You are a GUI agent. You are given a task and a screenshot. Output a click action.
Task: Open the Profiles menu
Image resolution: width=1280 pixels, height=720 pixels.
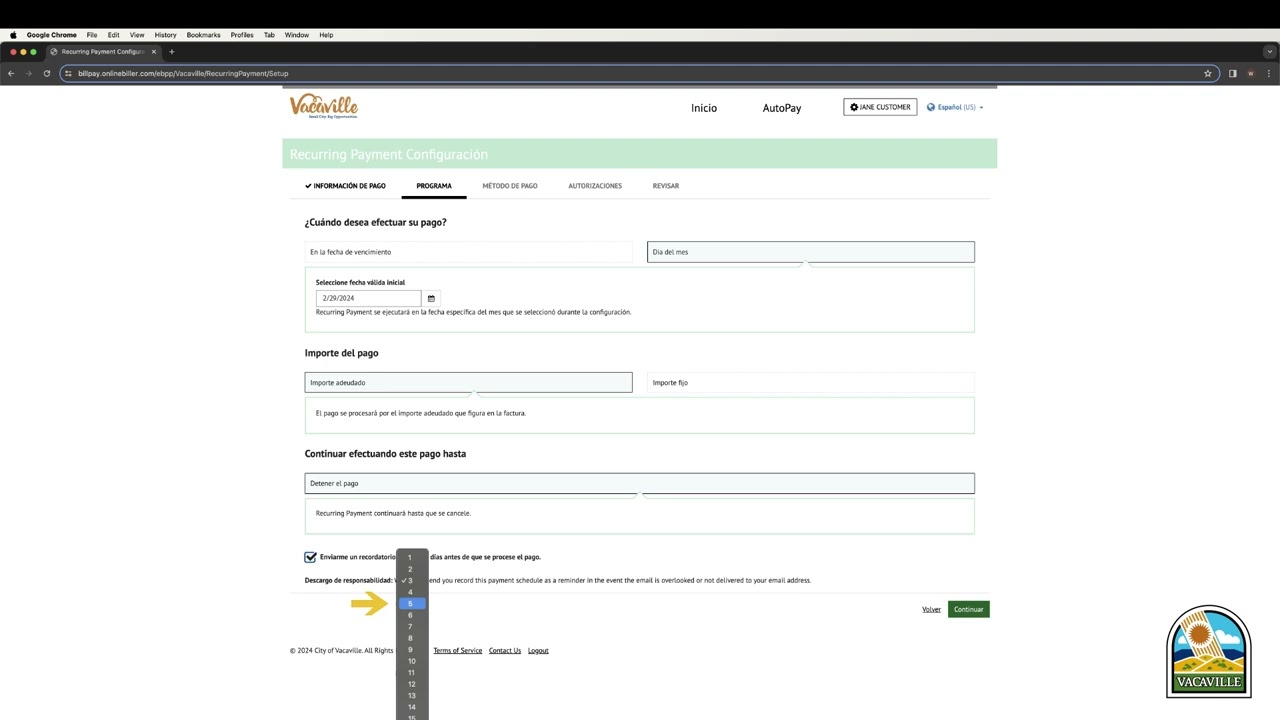click(242, 35)
